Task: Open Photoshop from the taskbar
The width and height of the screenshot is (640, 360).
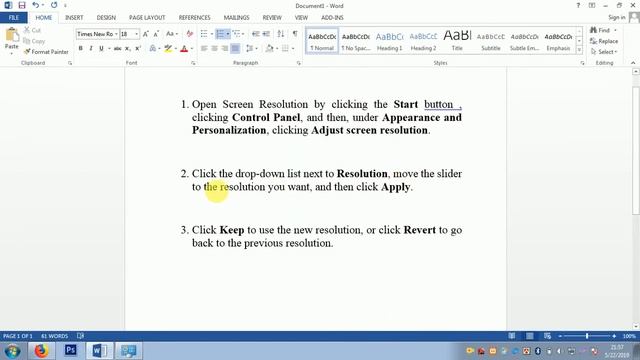Action: click(x=71, y=351)
